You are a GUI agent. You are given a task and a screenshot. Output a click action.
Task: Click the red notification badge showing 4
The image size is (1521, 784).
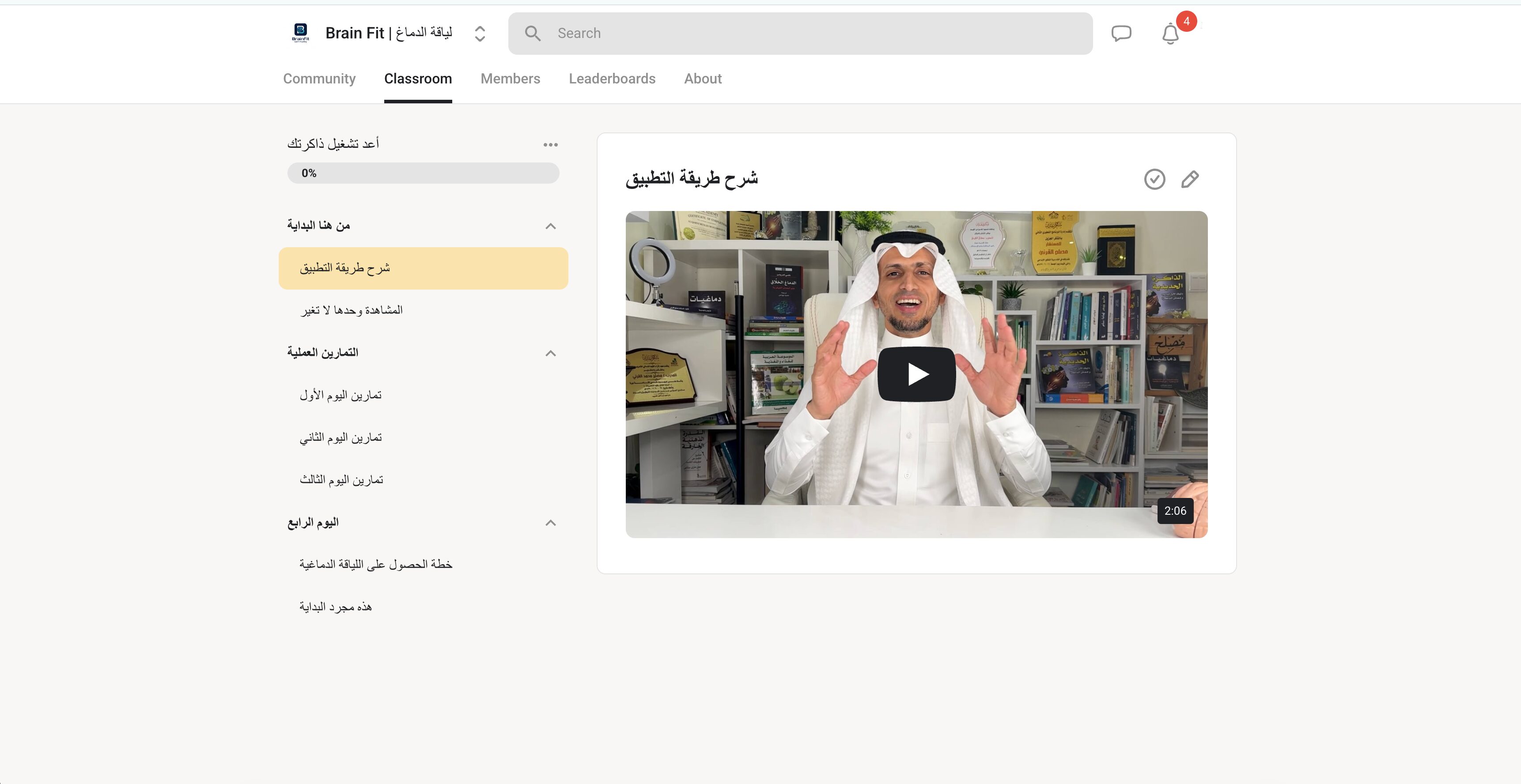point(1186,21)
